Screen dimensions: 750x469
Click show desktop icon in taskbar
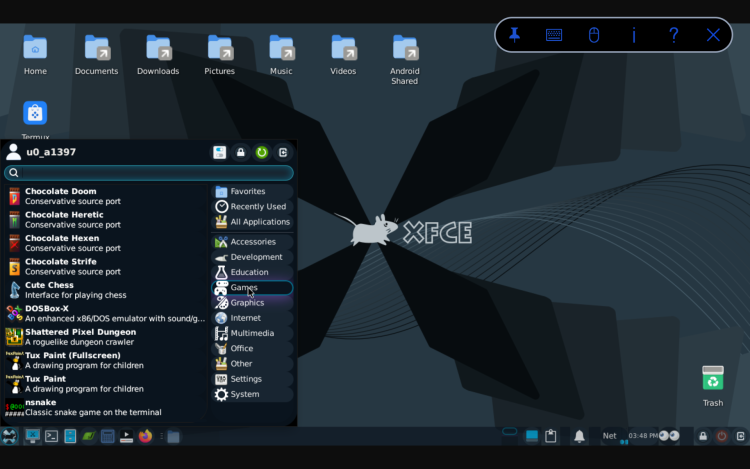point(33,436)
